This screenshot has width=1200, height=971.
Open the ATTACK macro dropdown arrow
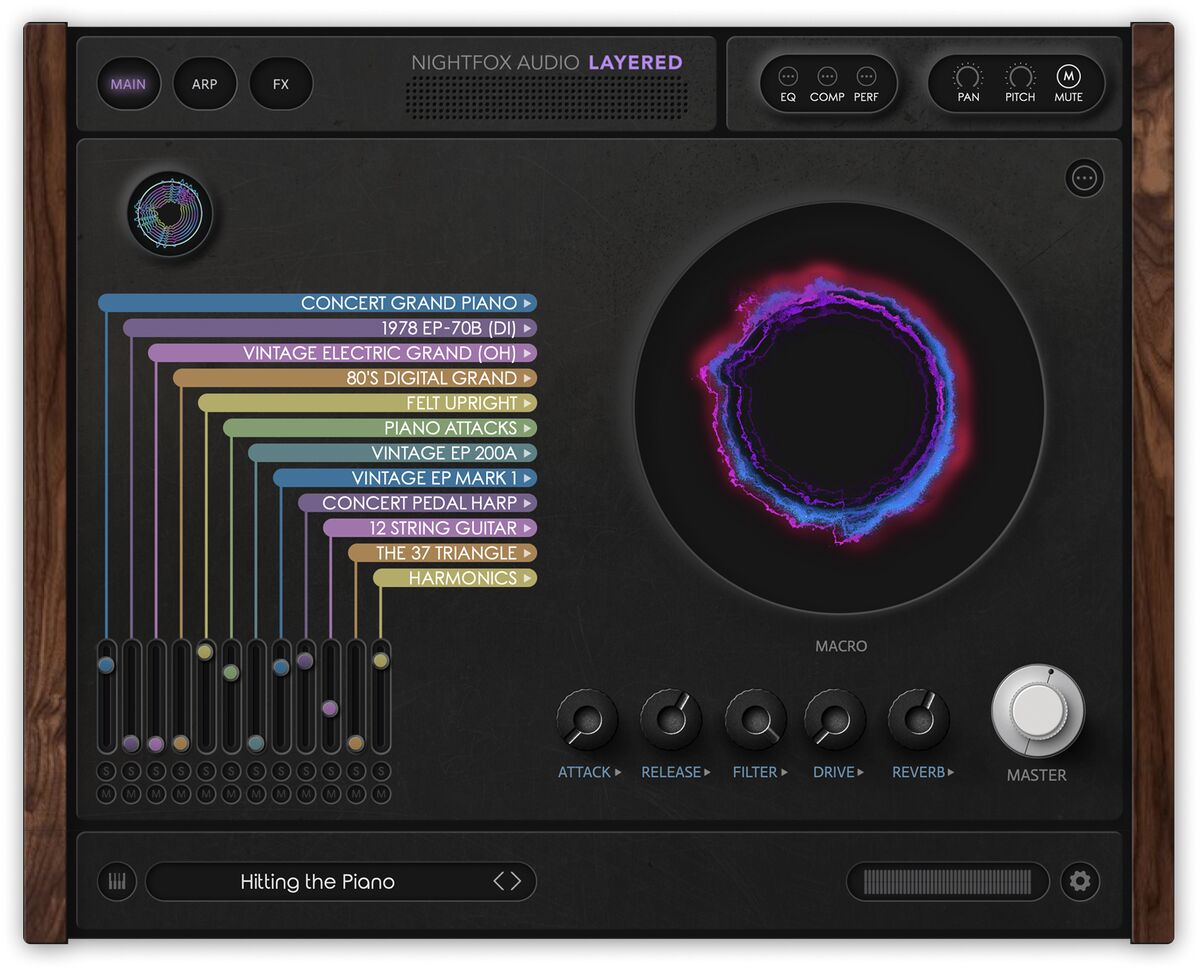pos(618,772)
